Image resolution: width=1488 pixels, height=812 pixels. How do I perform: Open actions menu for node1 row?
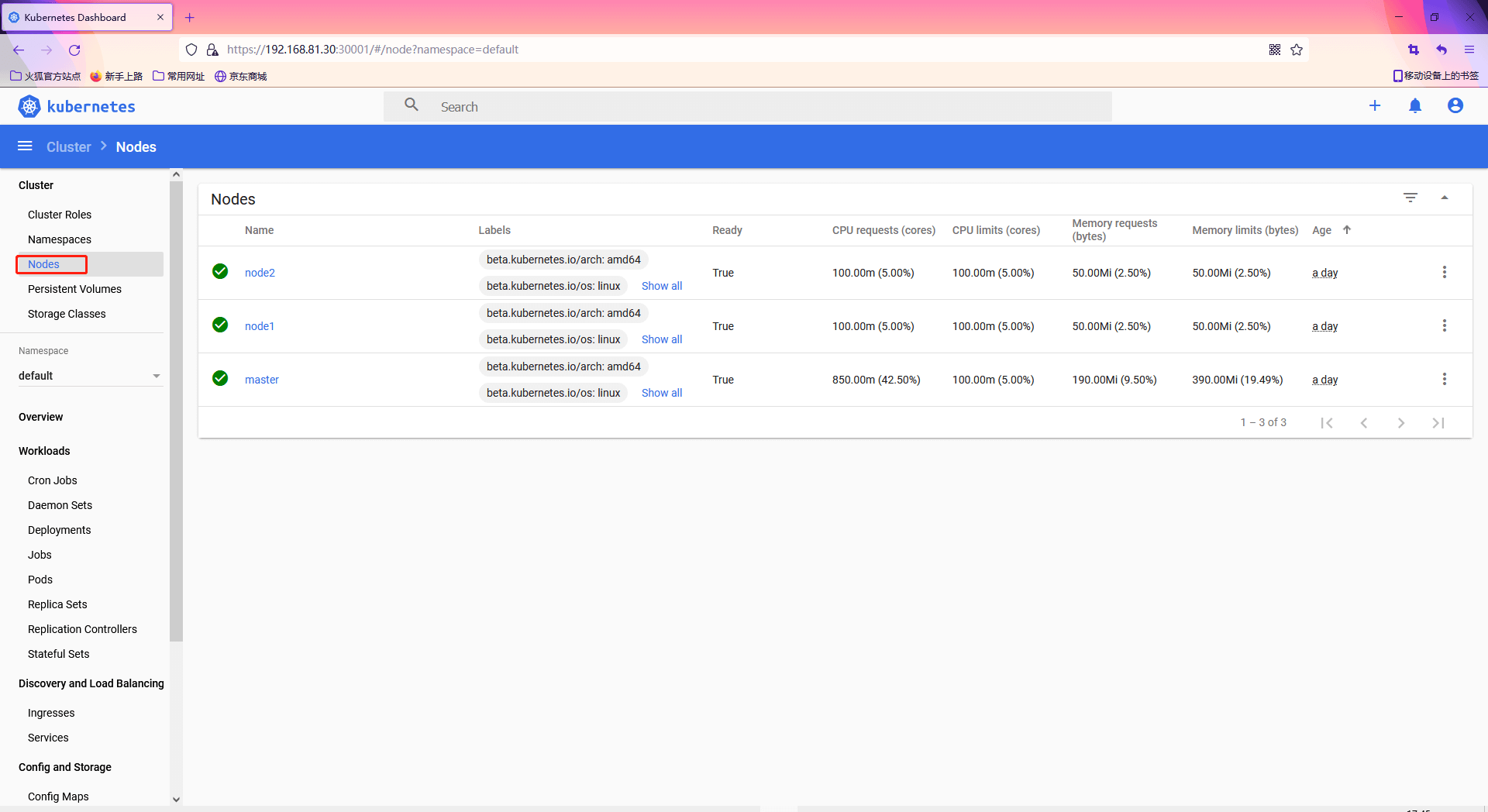point(1444,325)
